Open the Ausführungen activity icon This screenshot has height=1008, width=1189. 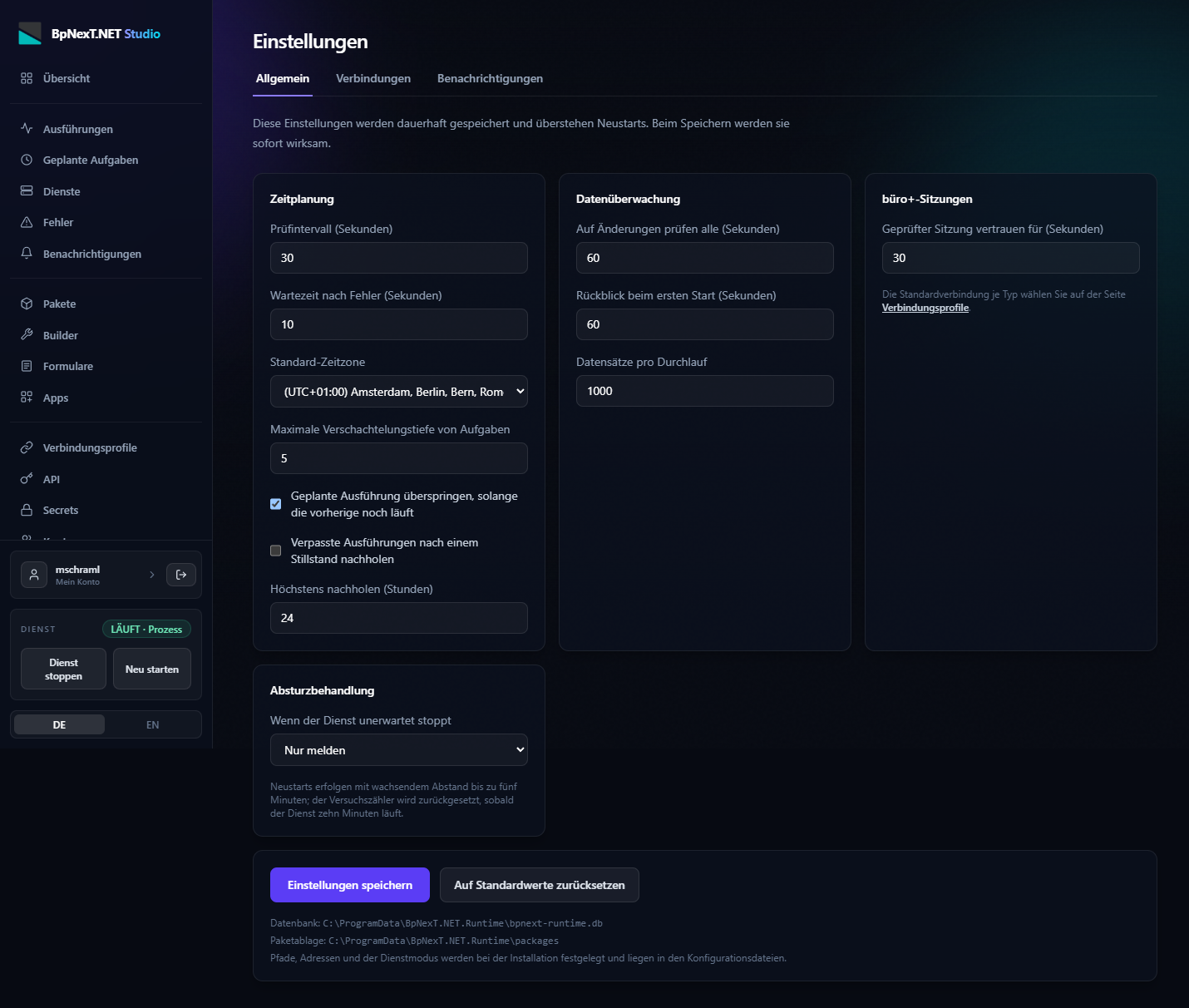point(27,129)
